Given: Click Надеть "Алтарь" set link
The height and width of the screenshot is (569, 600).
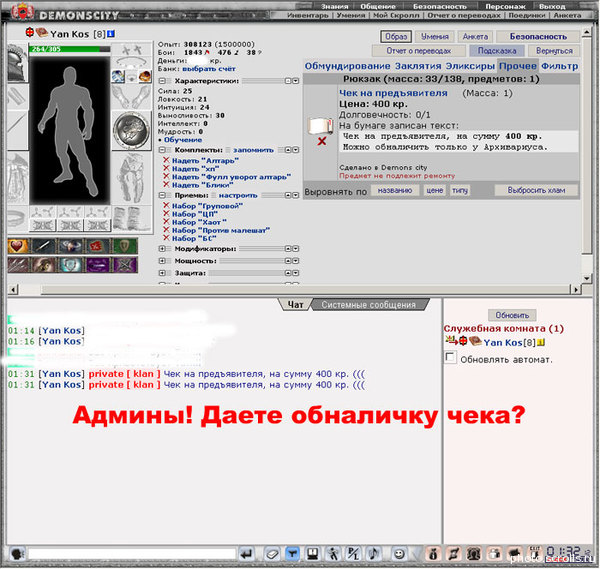Looking at the screenshot, I should point(205,161).
